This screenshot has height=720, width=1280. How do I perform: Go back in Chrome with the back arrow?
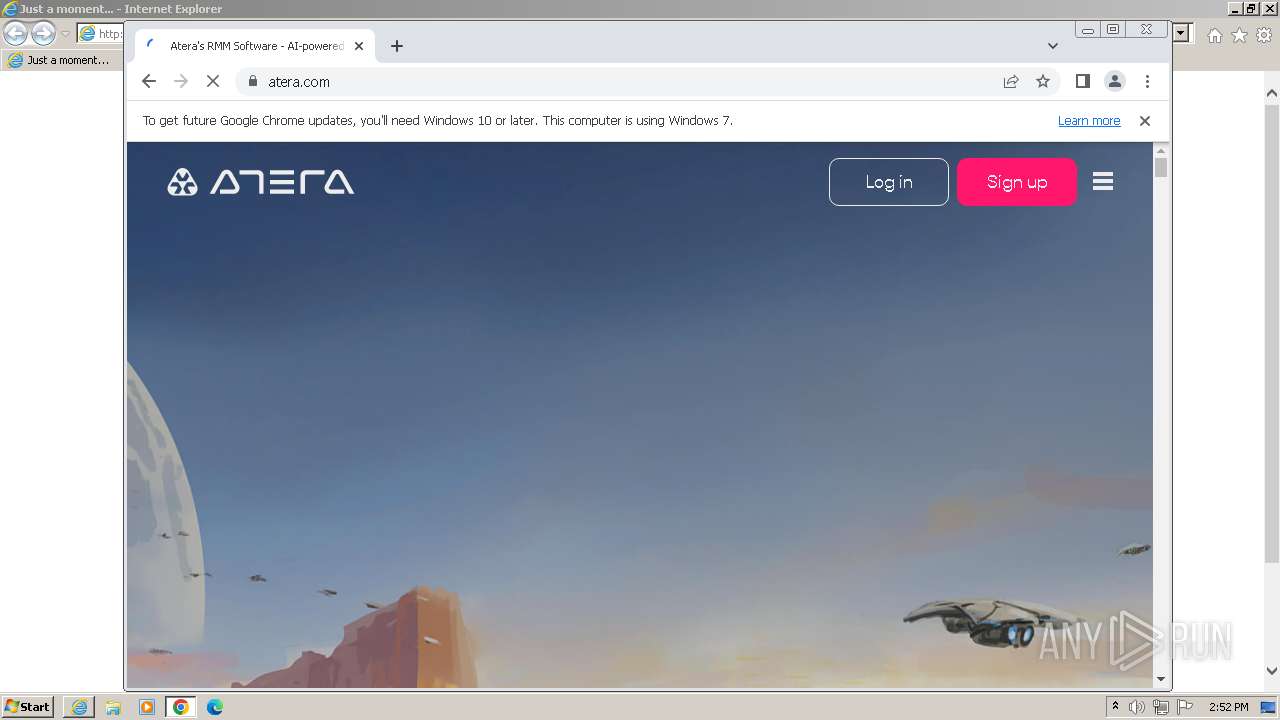(x=149, y=82)
